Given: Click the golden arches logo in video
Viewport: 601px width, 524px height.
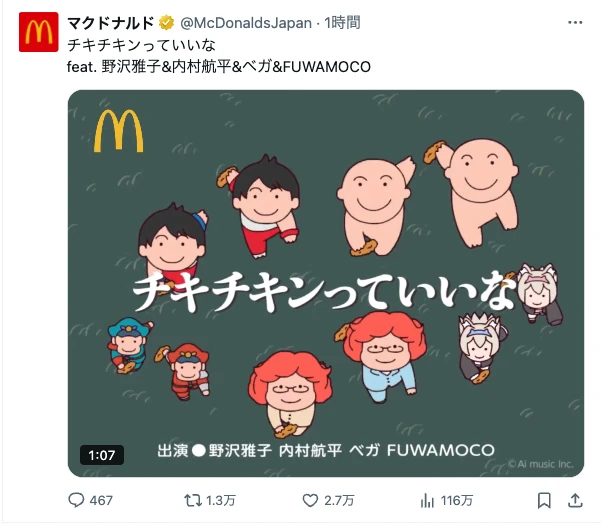Looking at the screenshot, I should [118, 131].
